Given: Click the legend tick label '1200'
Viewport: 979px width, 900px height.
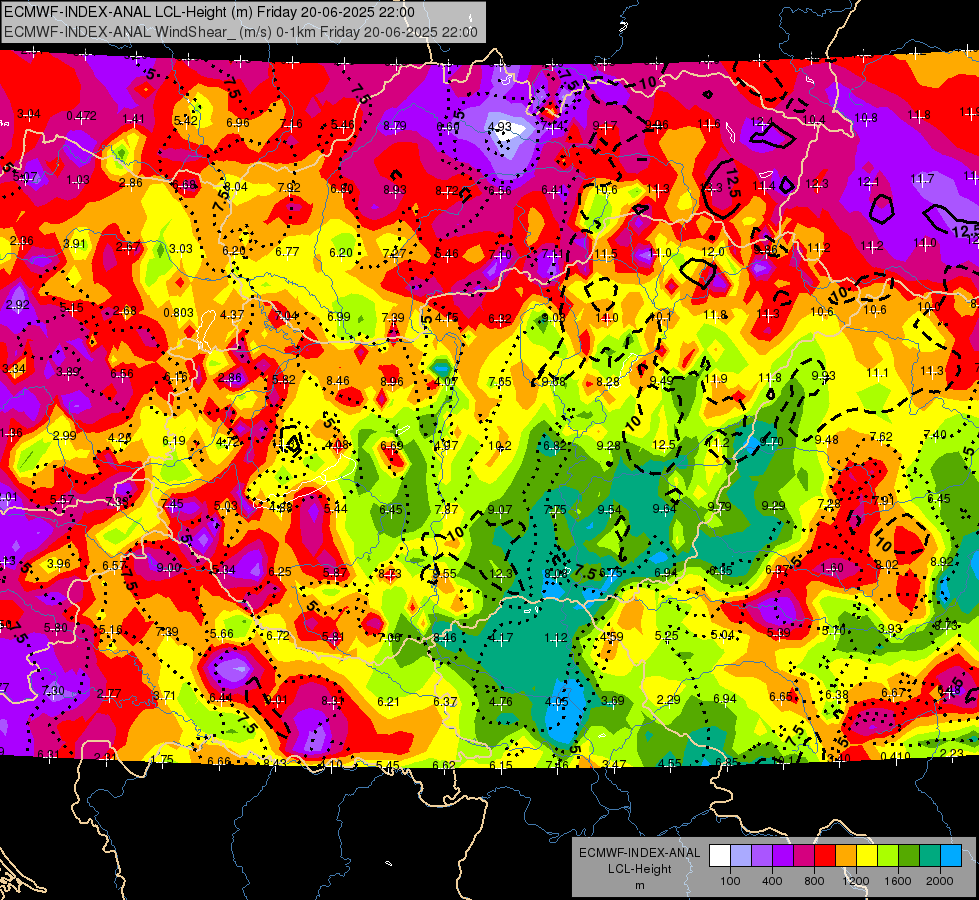Looking at the screenshot, I should click(x=855, y=881).
